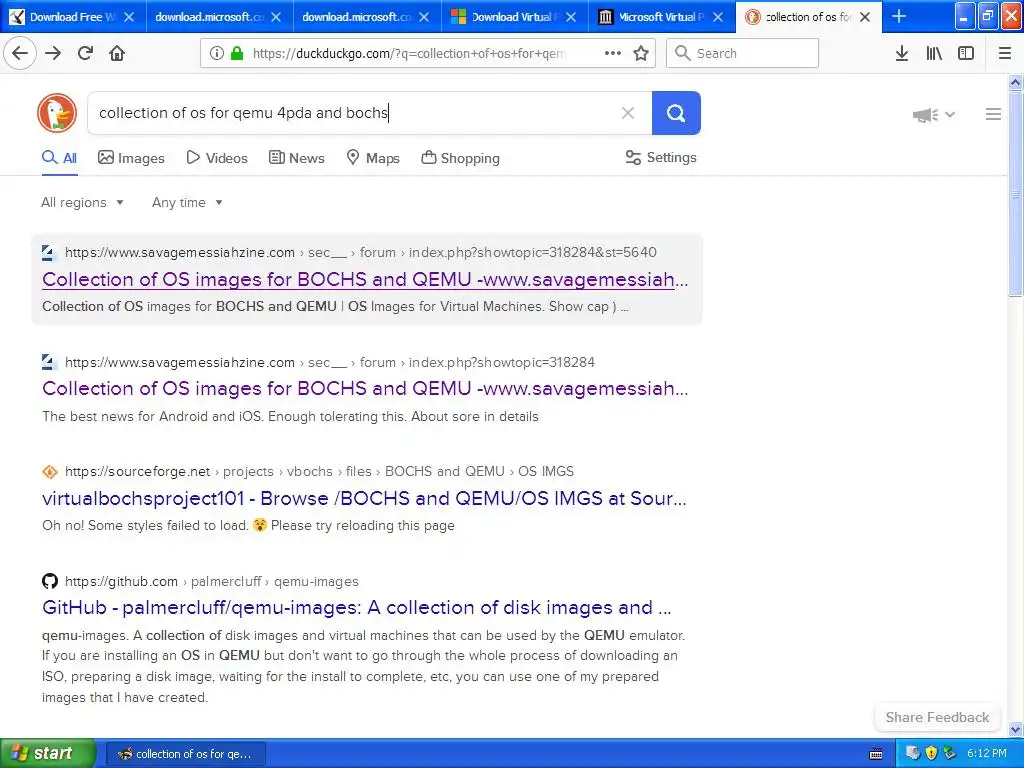Viewport: 1024px width, 768px height.
Task: Click the megaphone announcements icon
Action: click(925, 115)
